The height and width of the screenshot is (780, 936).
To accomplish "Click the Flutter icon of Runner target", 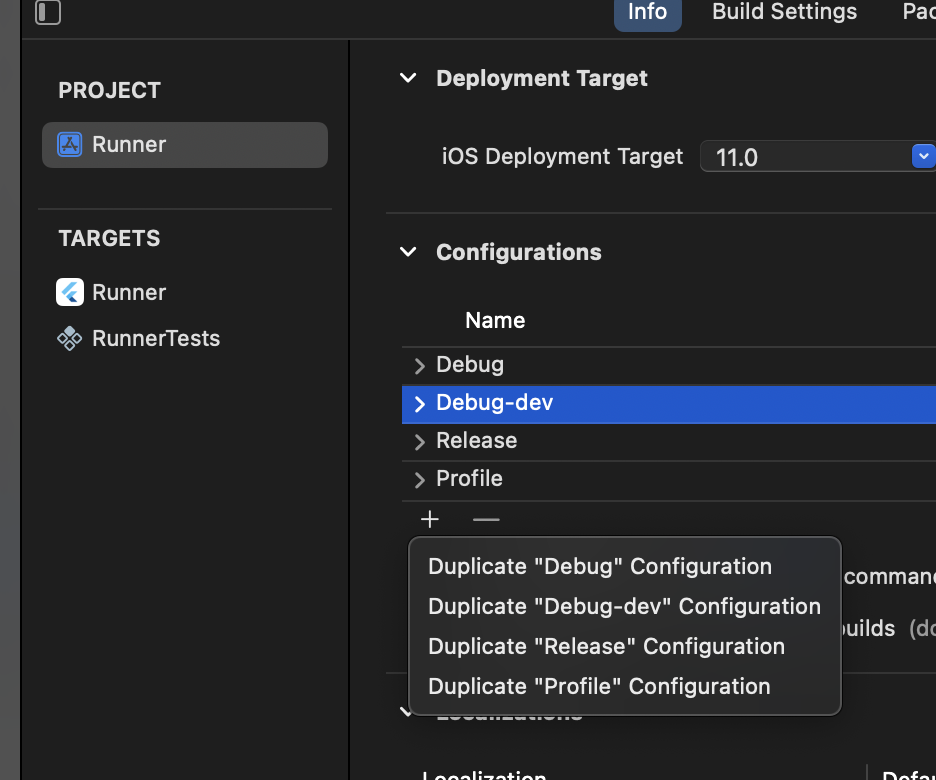I will point(69,292).
